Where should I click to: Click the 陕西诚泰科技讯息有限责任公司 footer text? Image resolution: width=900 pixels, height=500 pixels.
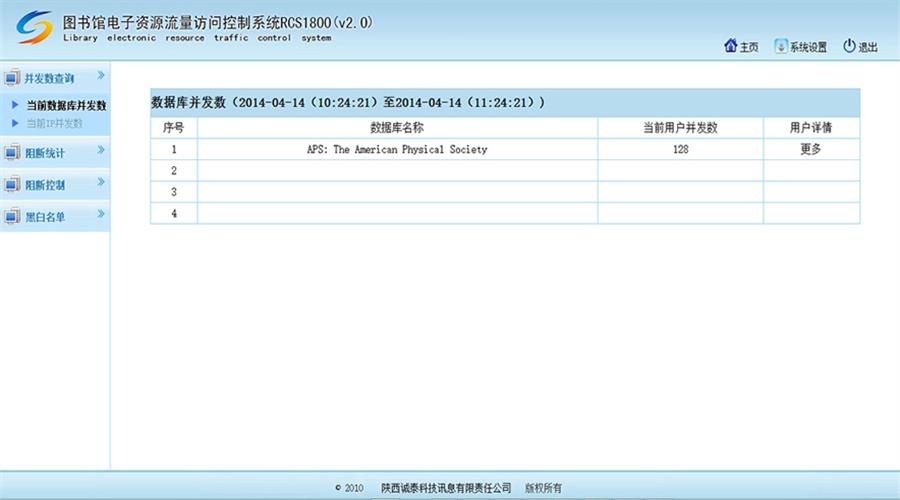tap(446, 488)
